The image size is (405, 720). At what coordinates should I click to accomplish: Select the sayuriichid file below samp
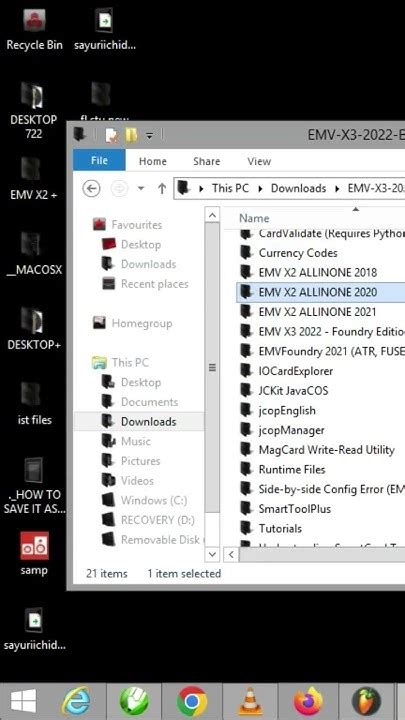(34, 629)
